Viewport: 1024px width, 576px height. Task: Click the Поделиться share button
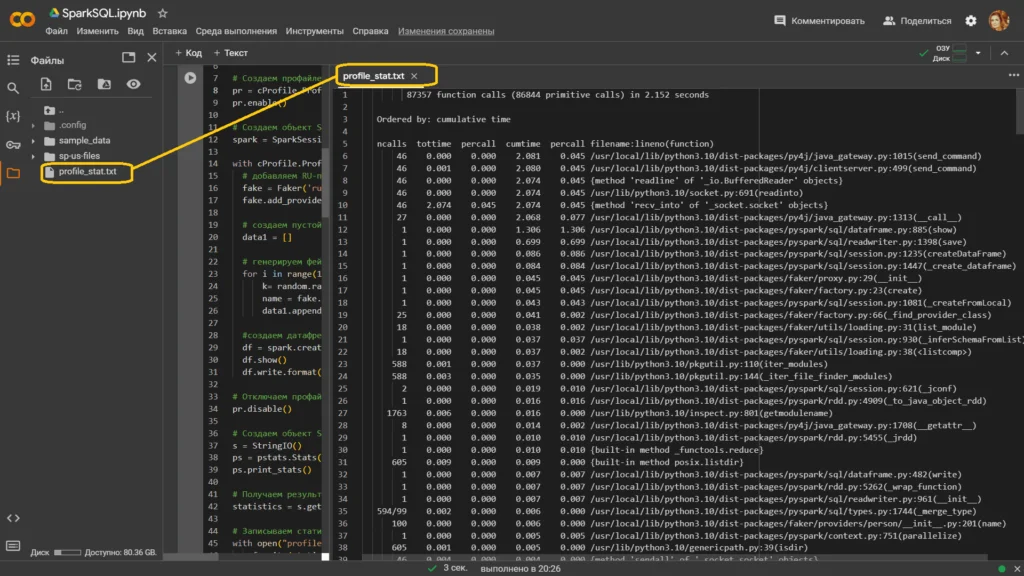917,21
